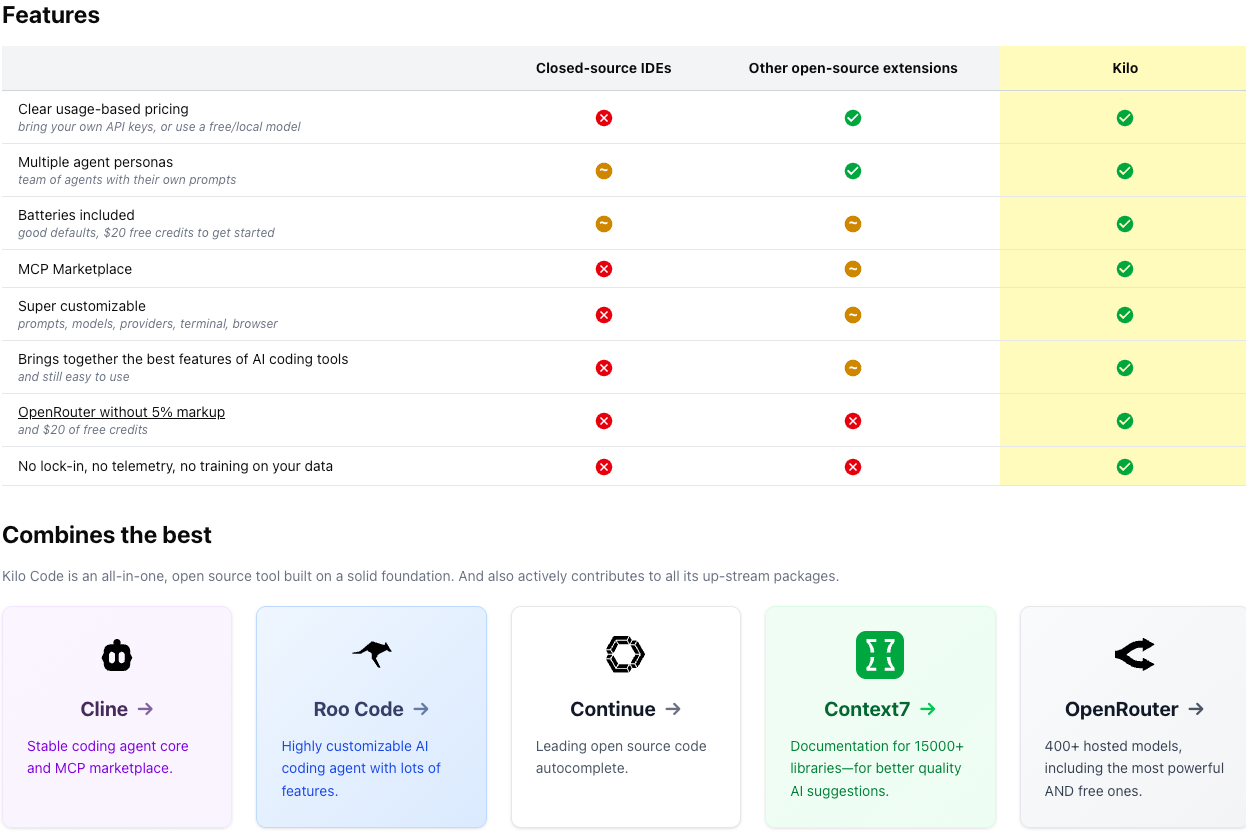Click 'bring your own API keys' subtitle text
1246x834 pixels.
(159, 127)
